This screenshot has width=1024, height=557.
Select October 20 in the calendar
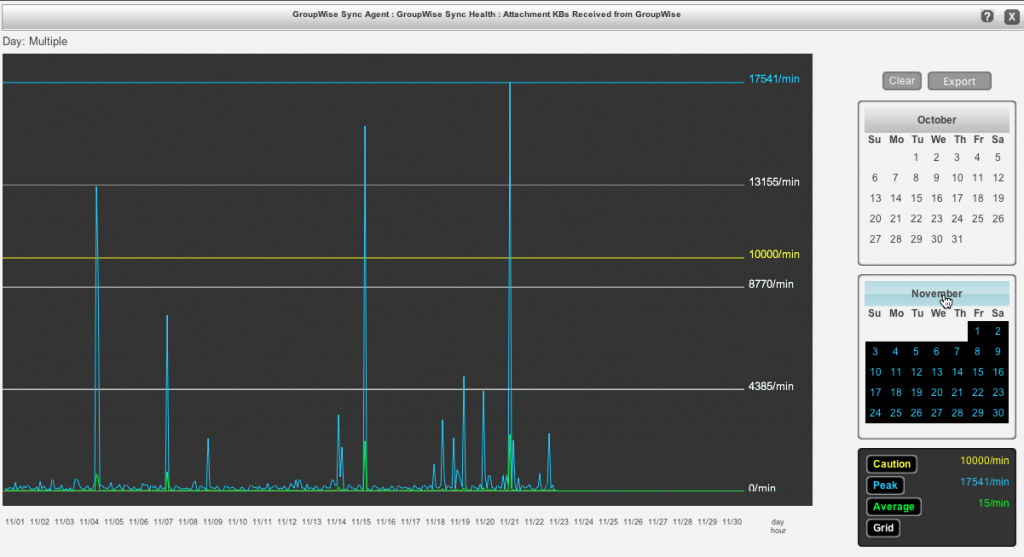(x=875, y=219)
